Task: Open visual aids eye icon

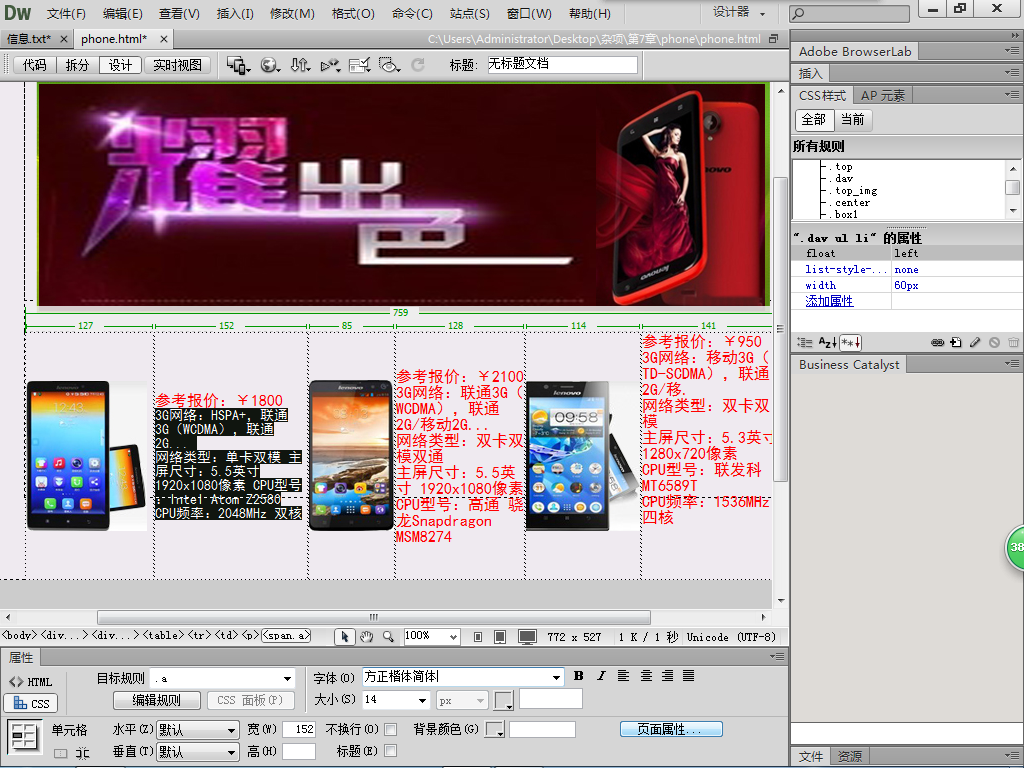Action: click(389, 65)
